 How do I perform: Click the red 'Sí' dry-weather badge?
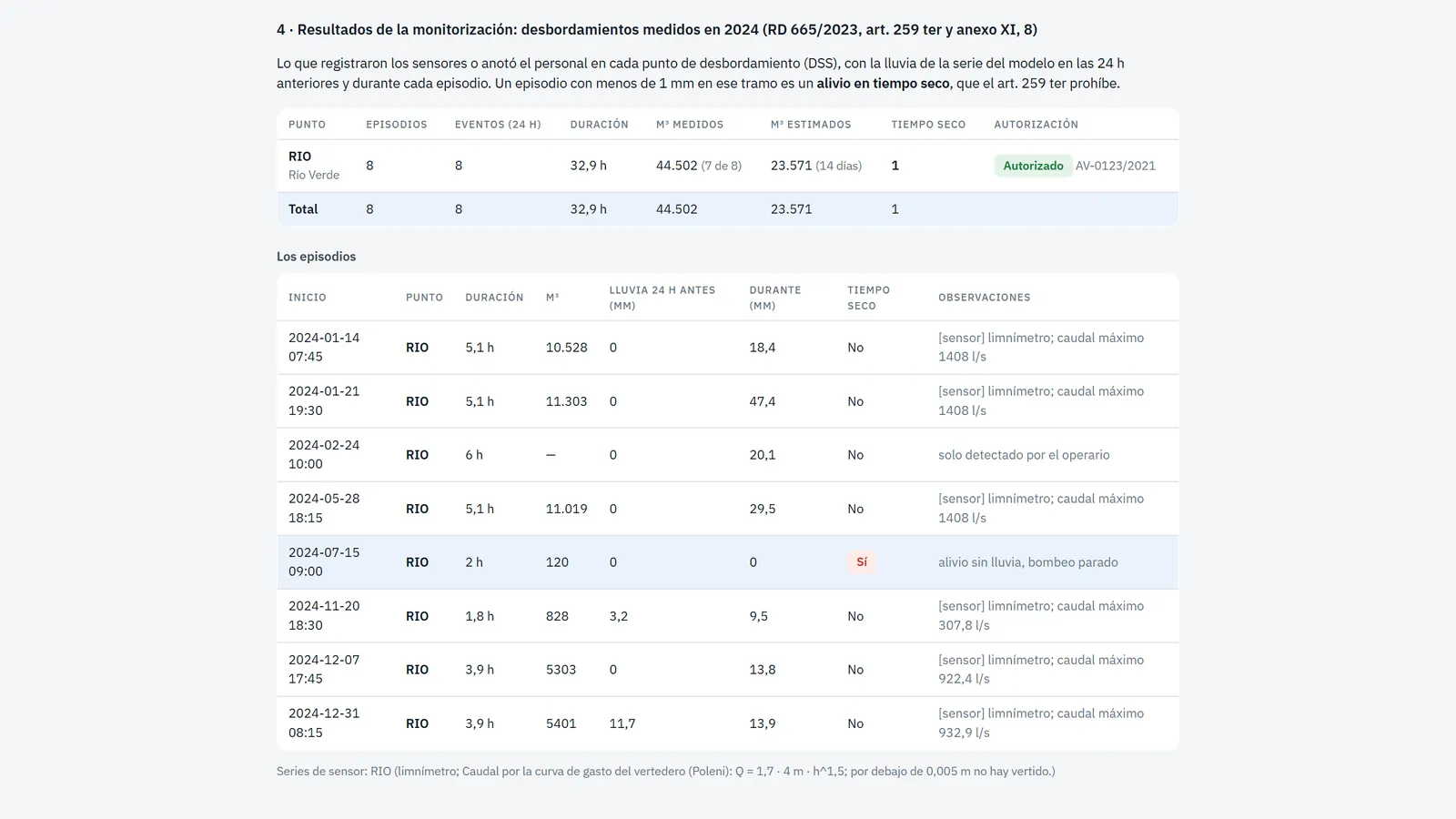[862, 562]
